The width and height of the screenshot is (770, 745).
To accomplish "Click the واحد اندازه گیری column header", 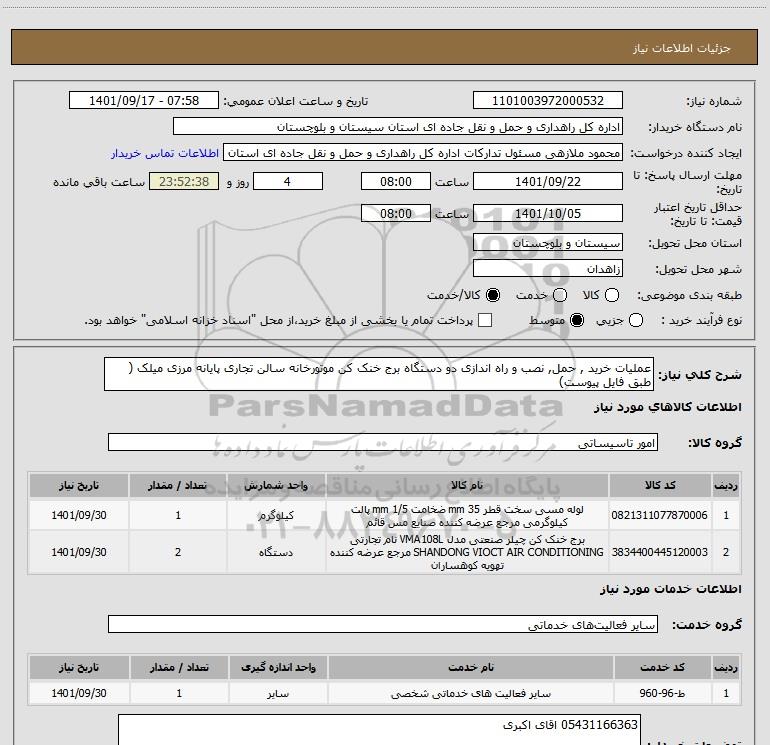I will (278, 667).
